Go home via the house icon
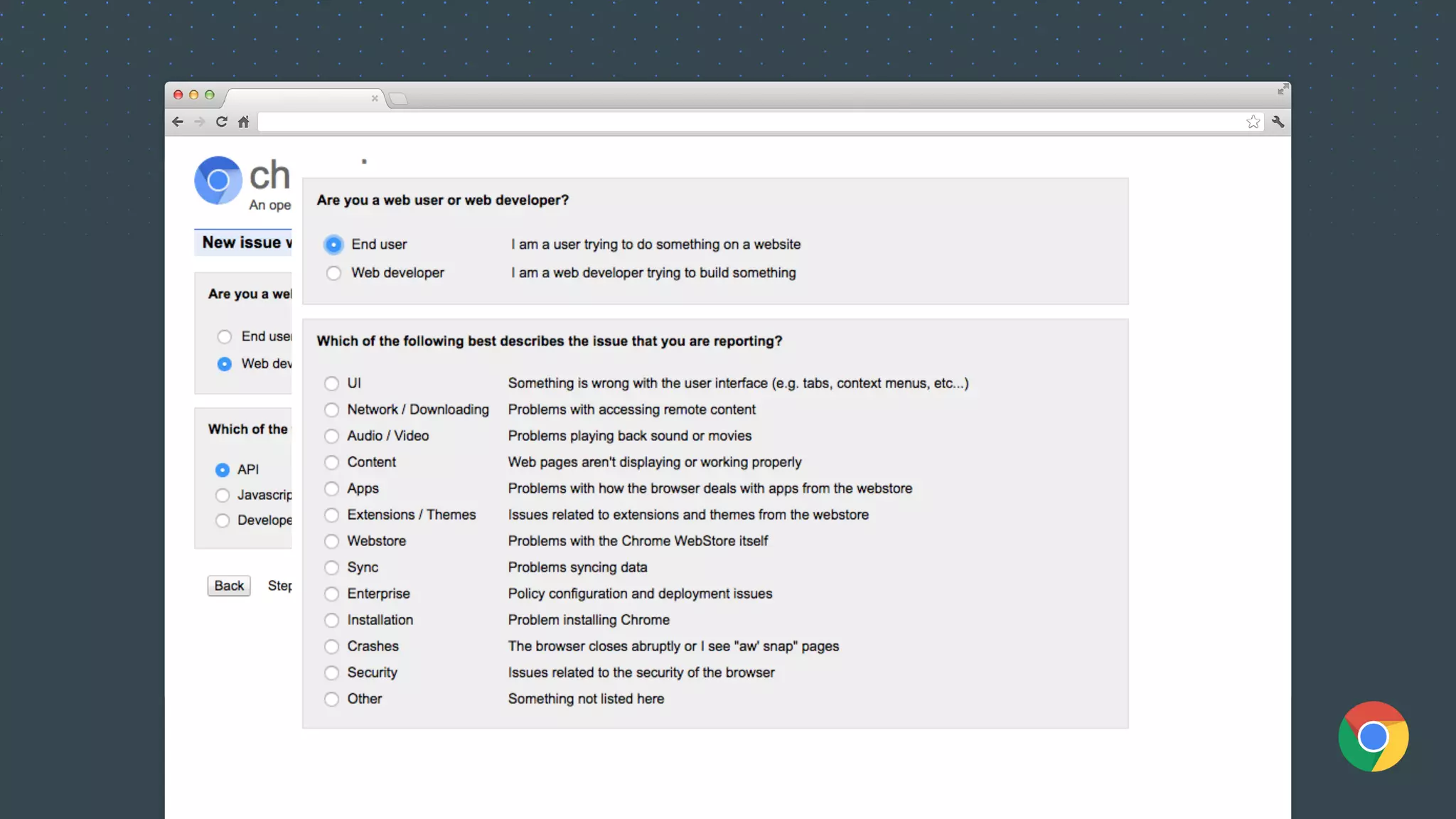This screenshot has height=819, width=1456. pos(244,122)
